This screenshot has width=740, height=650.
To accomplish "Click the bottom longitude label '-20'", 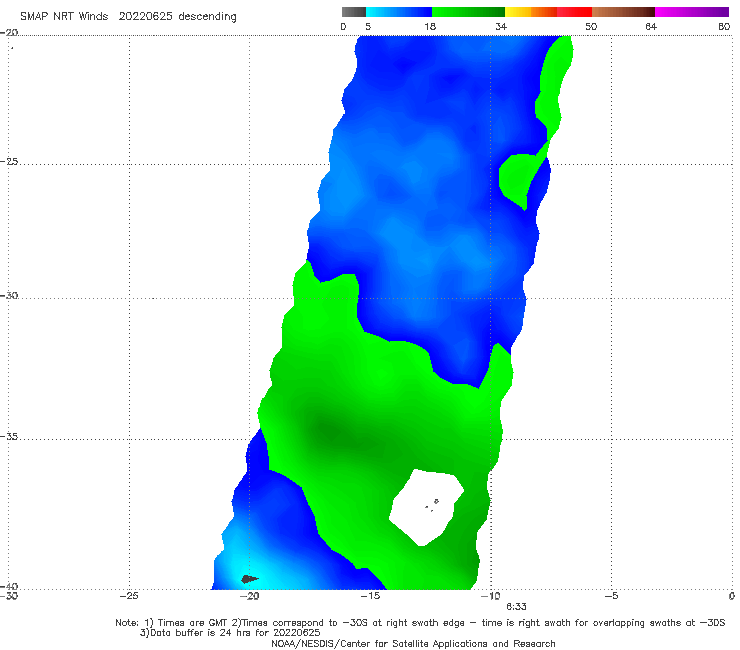I will click(x=249, y=596).
